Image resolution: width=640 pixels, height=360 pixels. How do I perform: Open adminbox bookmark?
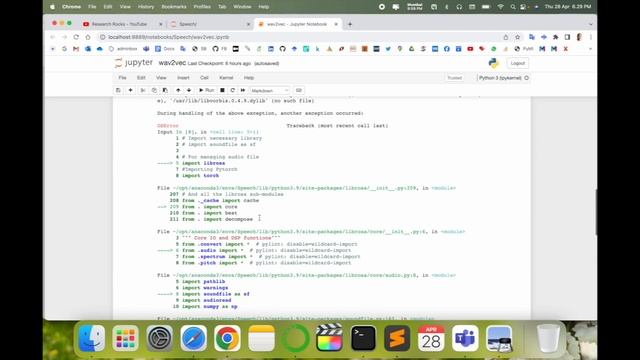(123, 49)
